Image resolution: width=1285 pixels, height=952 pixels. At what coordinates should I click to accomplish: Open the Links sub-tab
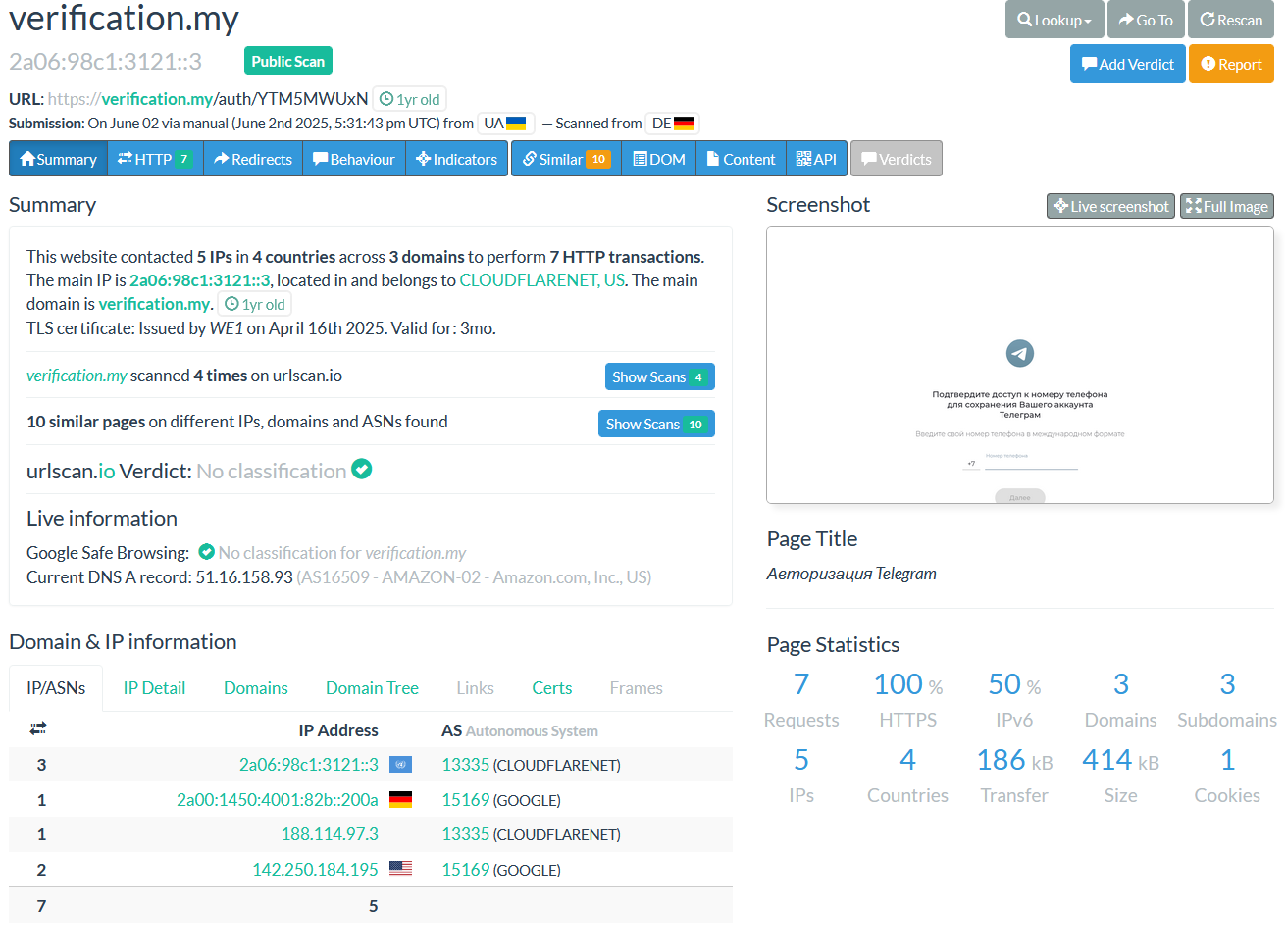point(475,688)
